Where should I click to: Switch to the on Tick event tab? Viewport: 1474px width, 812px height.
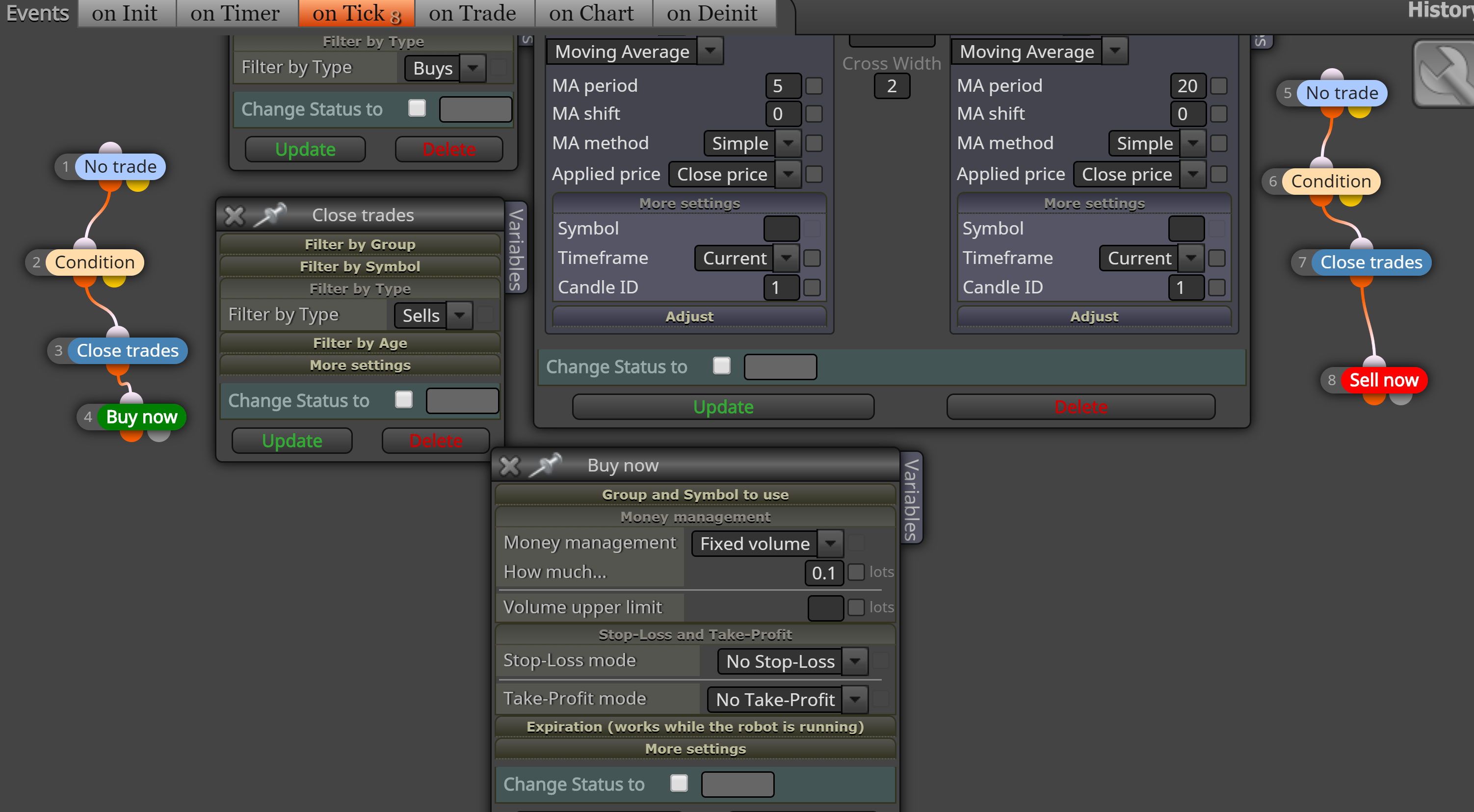(x=357, y=13)
